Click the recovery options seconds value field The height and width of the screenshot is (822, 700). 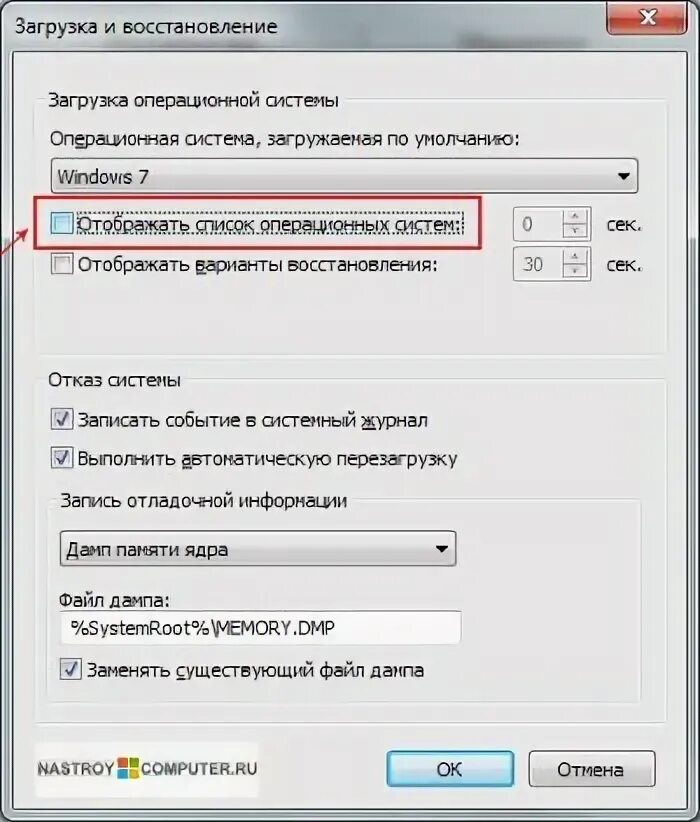pyautogui.click(x=539, y=264)
